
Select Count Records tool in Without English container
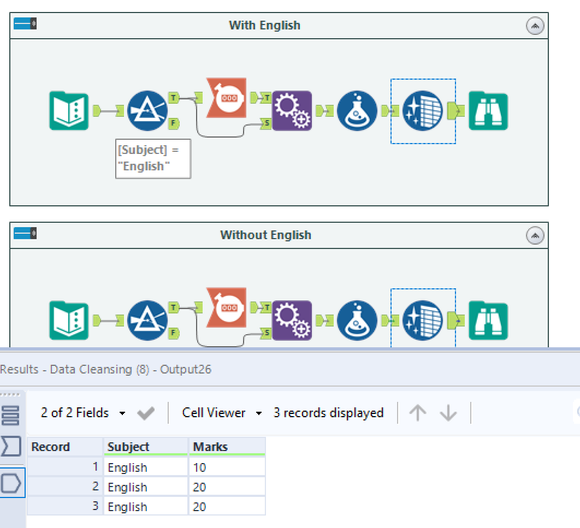tap(227, 308)
